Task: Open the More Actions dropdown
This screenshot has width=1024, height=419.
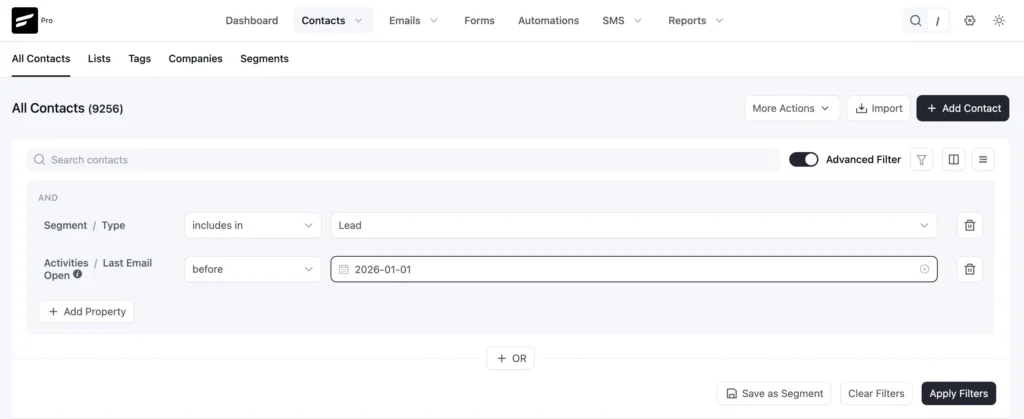Action: pyautogui.click(x=792, y=108)
